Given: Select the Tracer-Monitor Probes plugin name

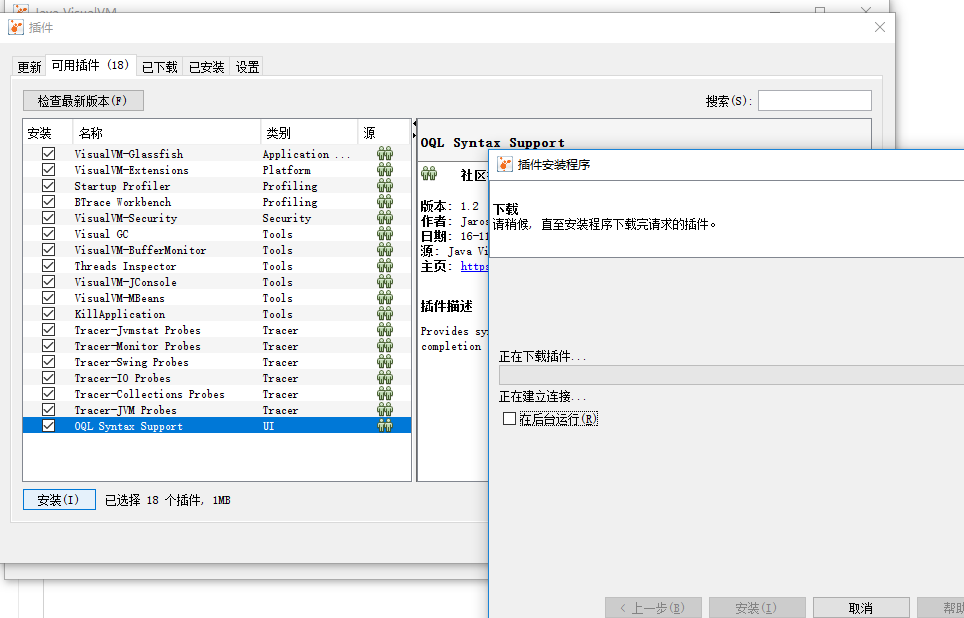Looking at the screenshot, I should click(138, 346).
